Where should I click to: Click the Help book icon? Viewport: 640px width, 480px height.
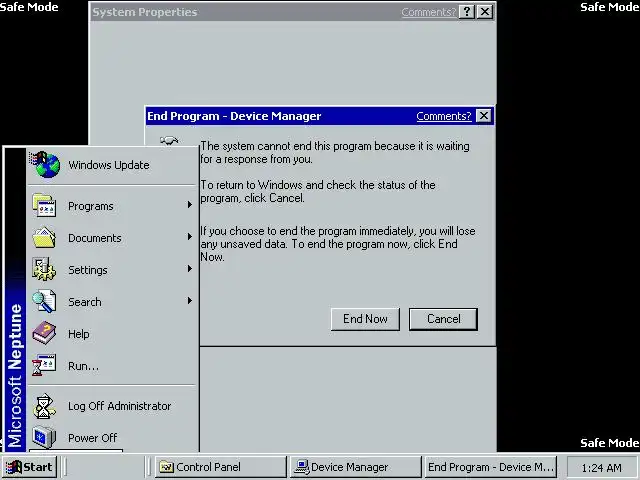[x=44, y=333]
